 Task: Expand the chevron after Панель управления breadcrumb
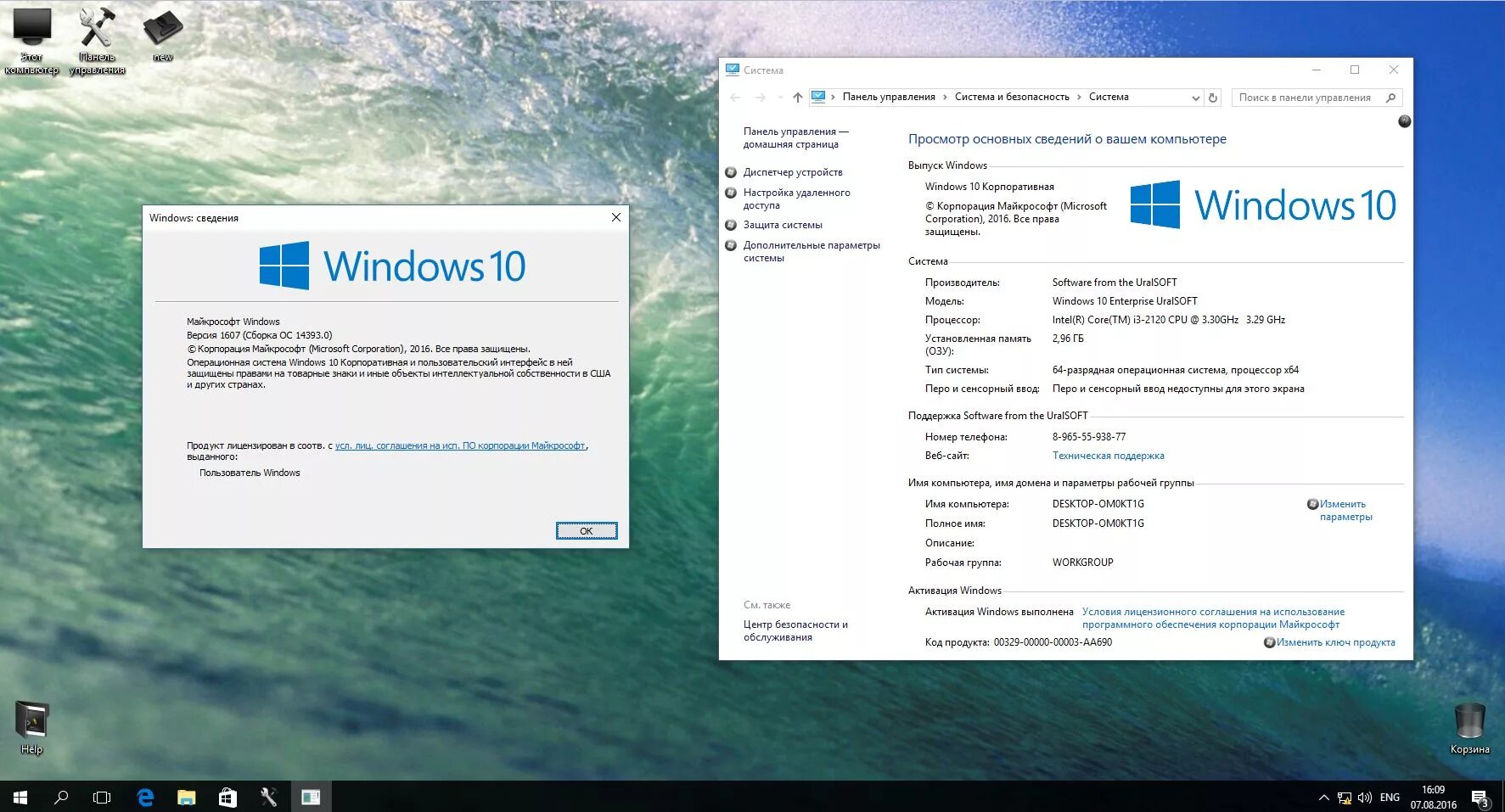click(945, 98)
